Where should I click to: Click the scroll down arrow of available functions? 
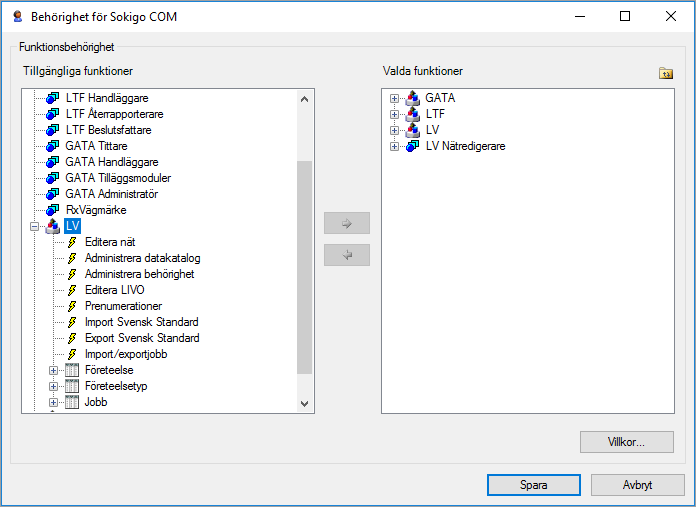point(304,404)
